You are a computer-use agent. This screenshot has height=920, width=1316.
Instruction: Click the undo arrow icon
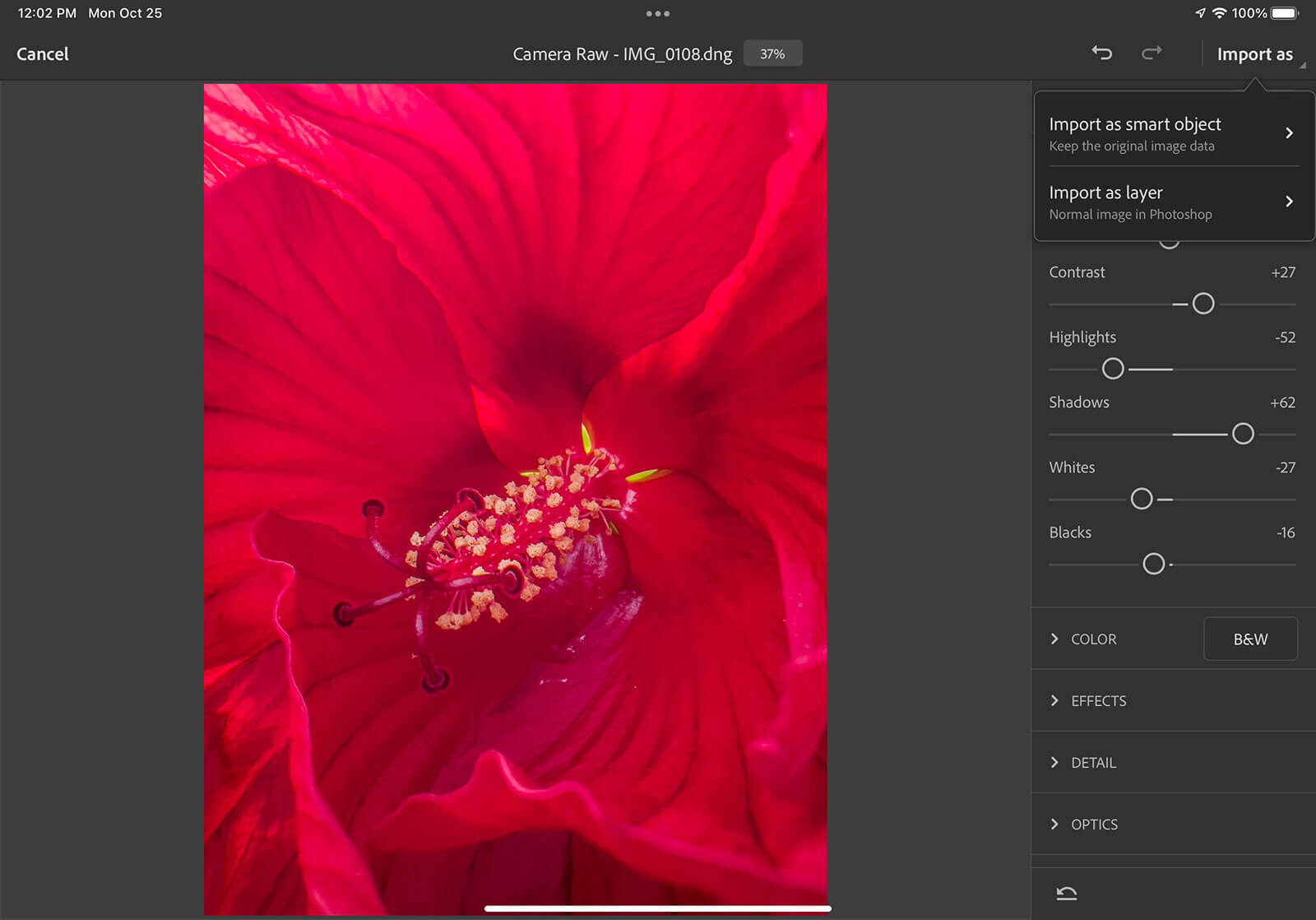[1101, 53]
